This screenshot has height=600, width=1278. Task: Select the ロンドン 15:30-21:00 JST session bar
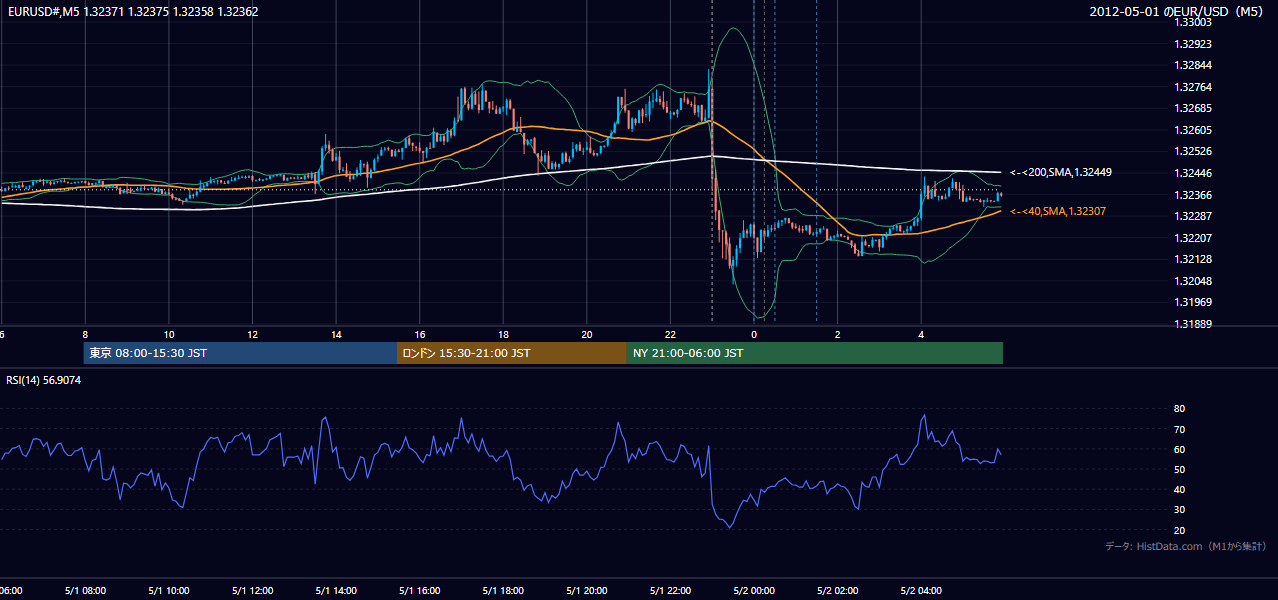(512, 353)
